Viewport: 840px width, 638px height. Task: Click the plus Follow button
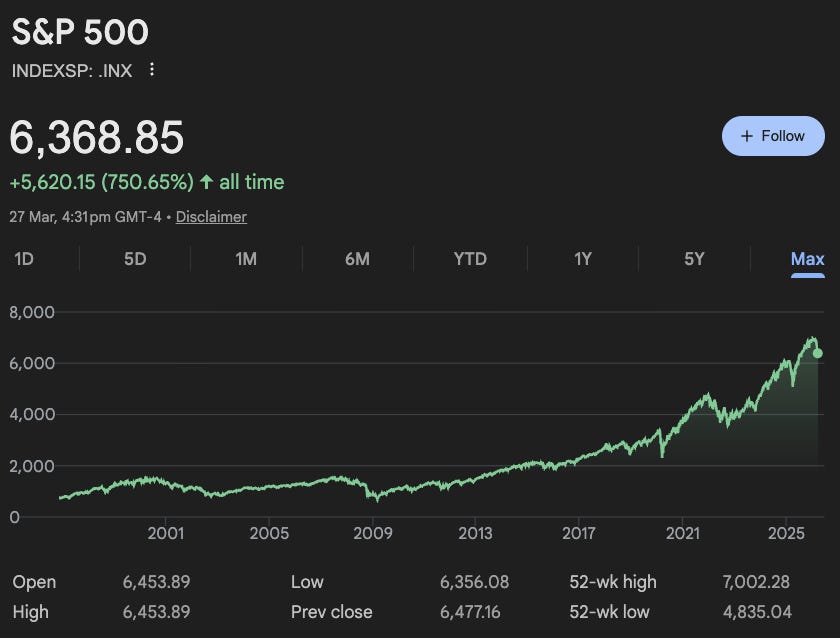[773, 136]
